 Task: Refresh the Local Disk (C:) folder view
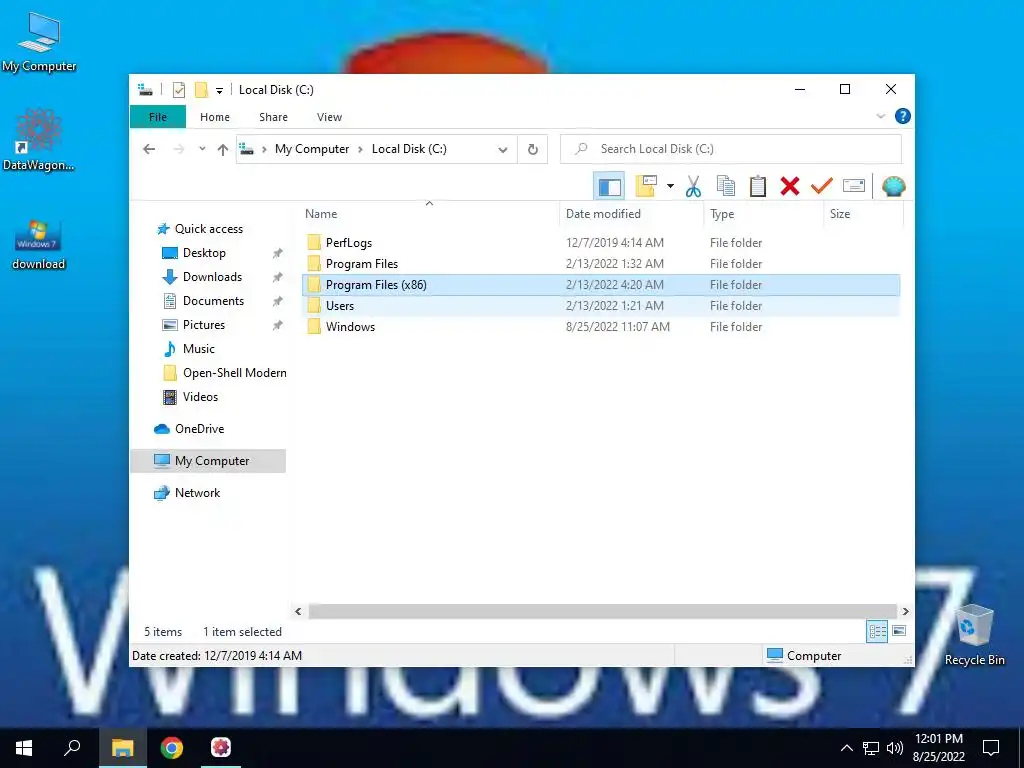click(x=533, y=150)
